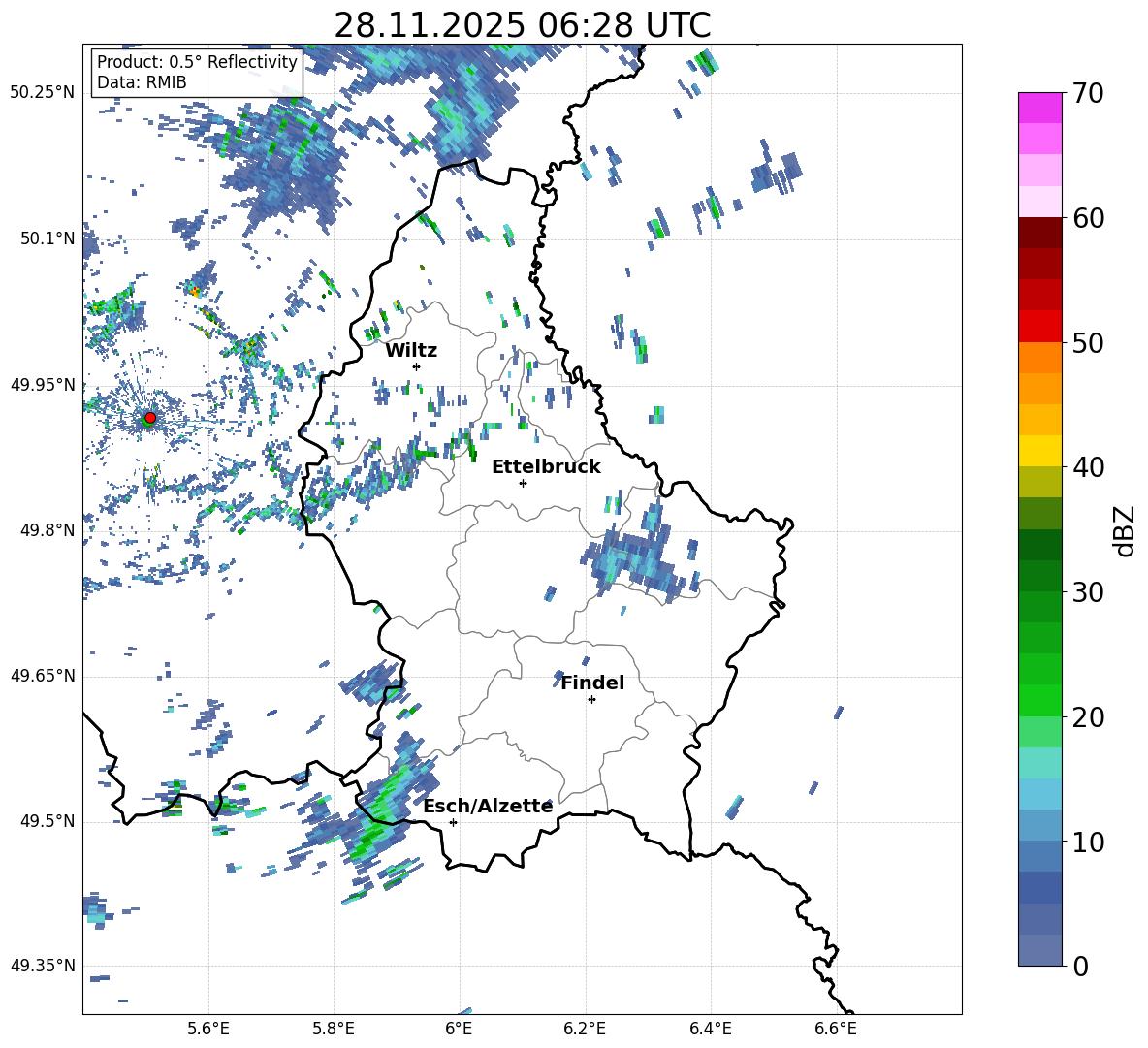Click the timestamp title 28.11.2025 06:28 UTC

click(522, 25)
